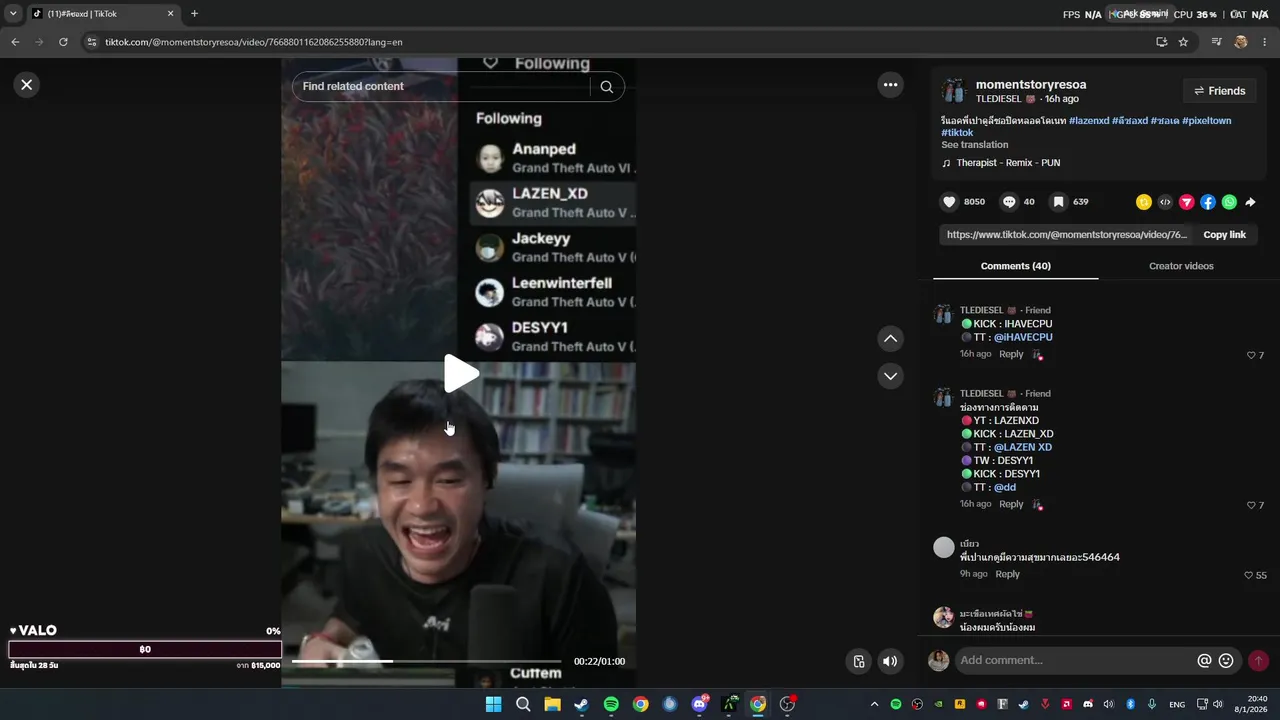The height and width of the screenshot is (720, 1280).
Task: Click the Add comment input field
Action: pos(1076,661)
